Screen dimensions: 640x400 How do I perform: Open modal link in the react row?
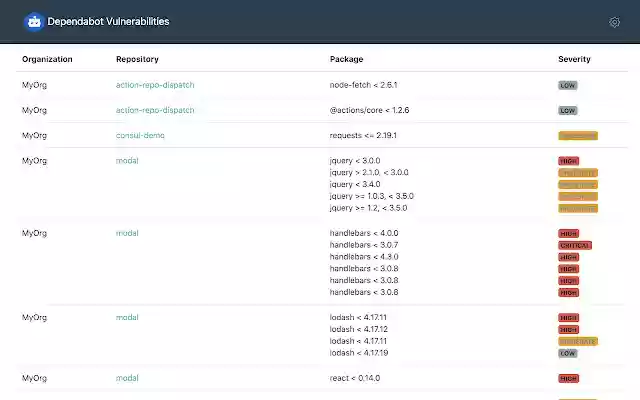pos(127,378)
